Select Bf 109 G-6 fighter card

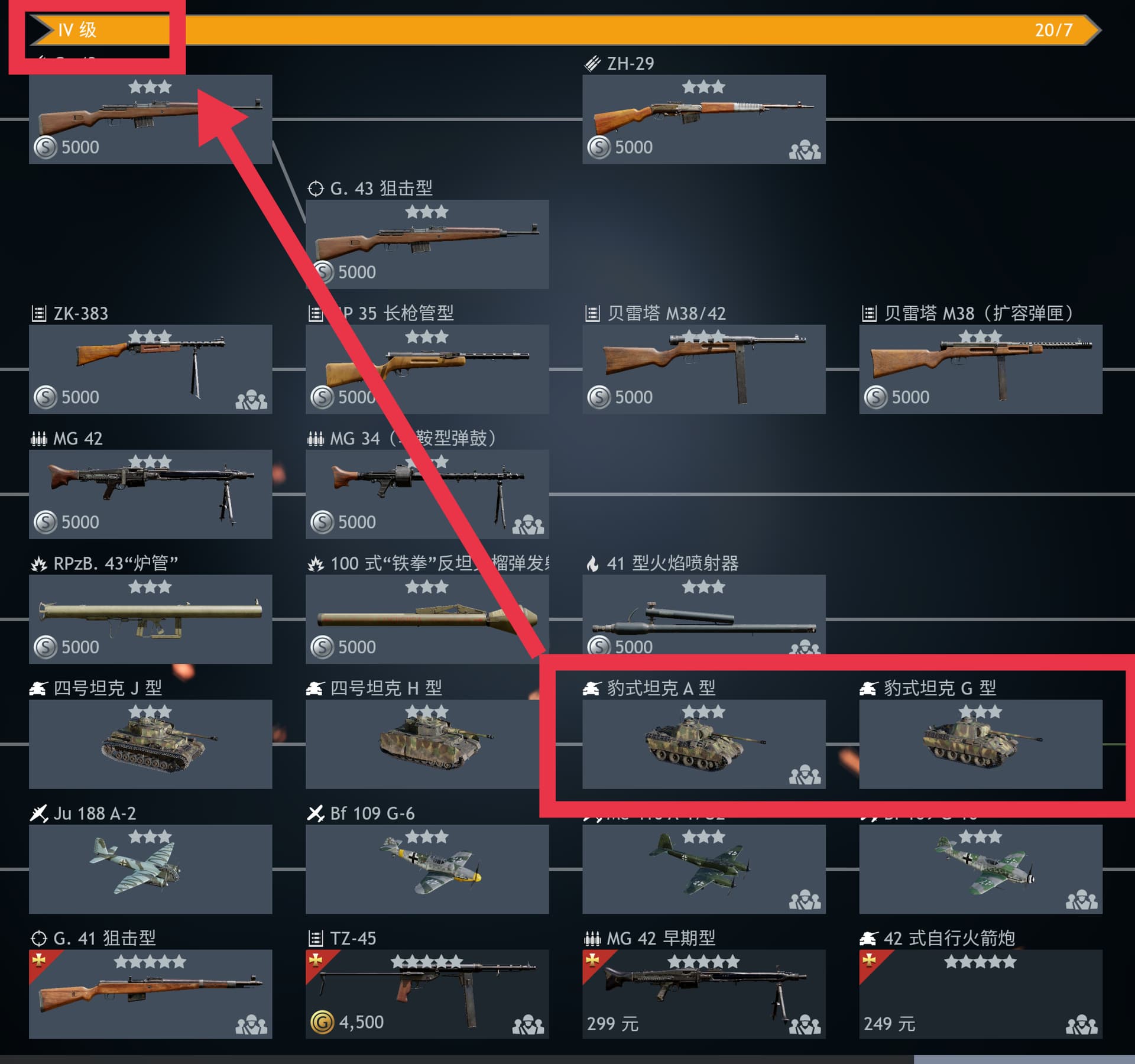(x=427, y=869)
